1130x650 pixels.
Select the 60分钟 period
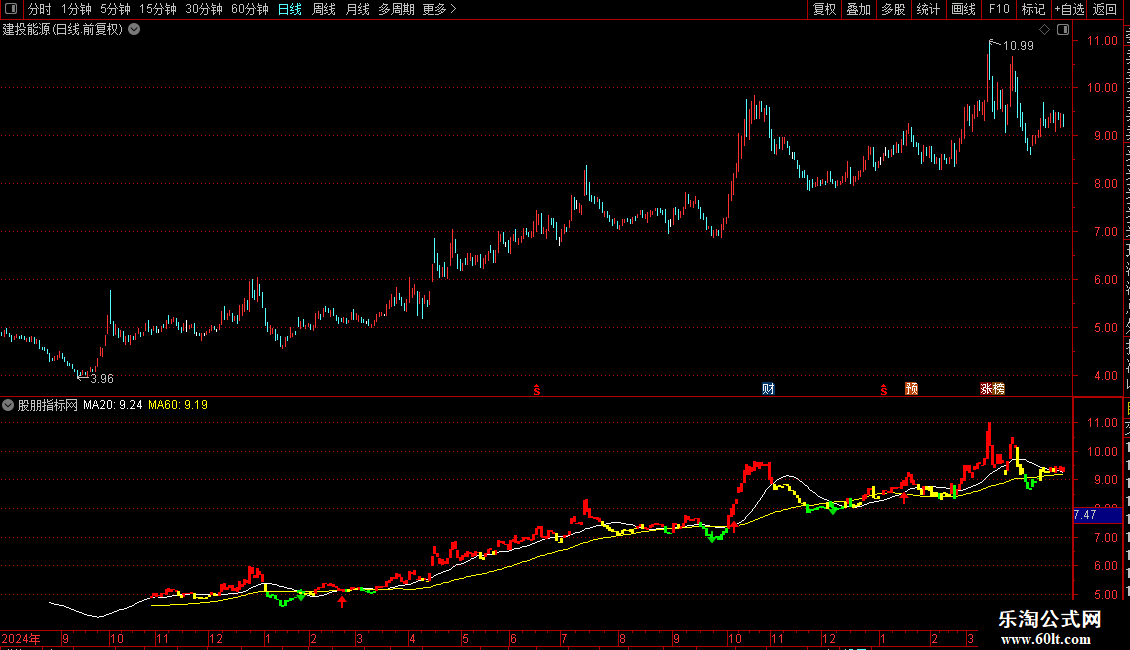pyautogui.click(x=249, y=9)
